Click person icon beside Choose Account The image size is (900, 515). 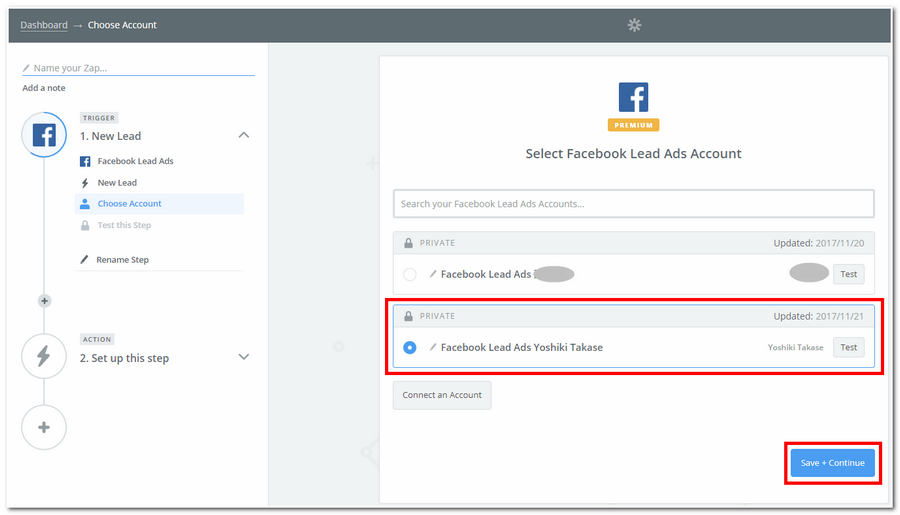(x=85, y=204)
